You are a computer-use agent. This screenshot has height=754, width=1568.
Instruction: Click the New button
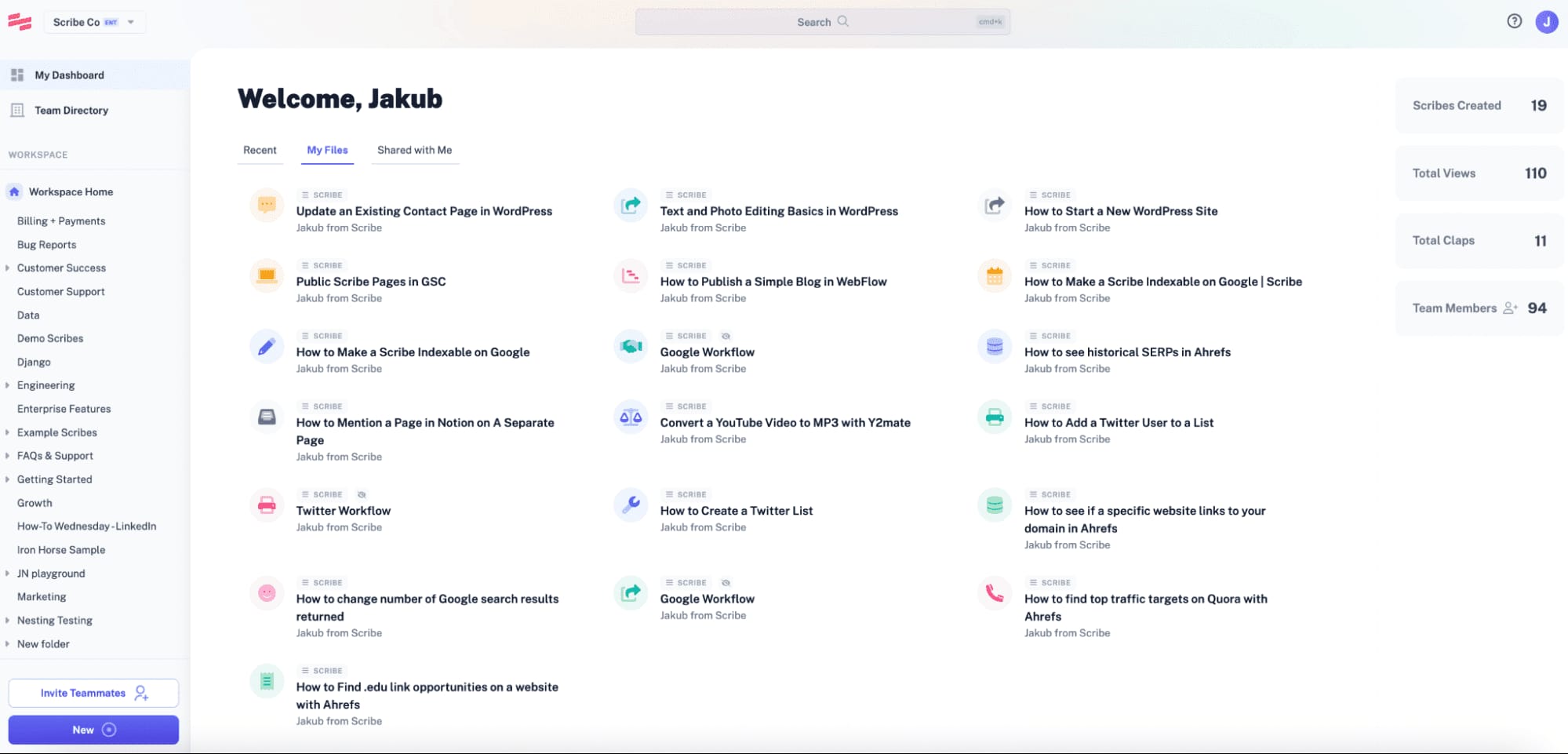(x=93, y=730)
